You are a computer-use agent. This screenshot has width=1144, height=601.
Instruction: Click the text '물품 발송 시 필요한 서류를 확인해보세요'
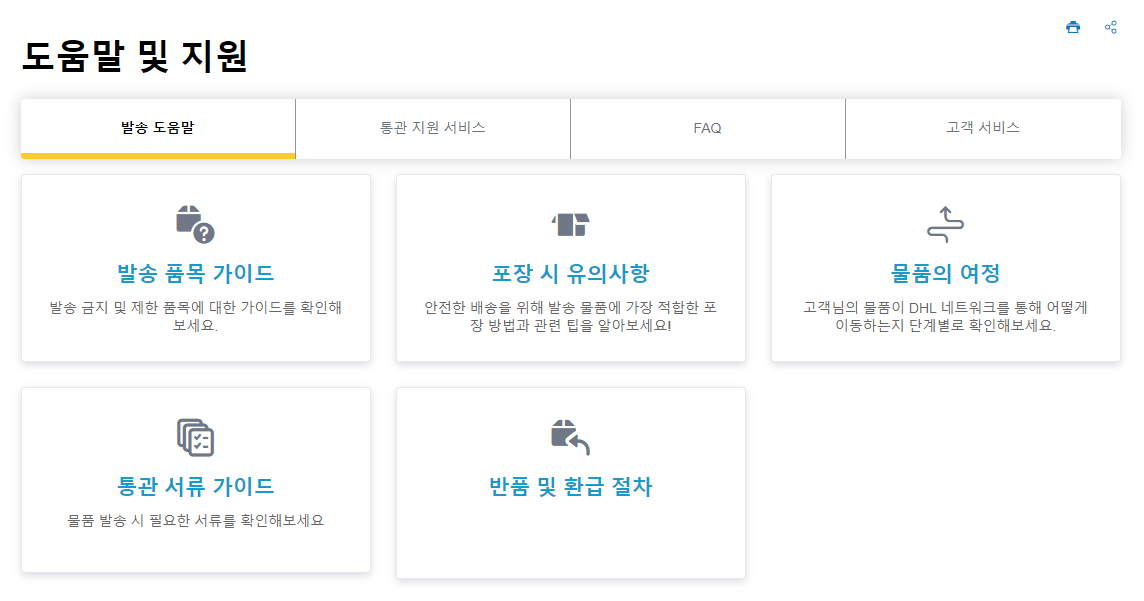[x=196, y=521]
